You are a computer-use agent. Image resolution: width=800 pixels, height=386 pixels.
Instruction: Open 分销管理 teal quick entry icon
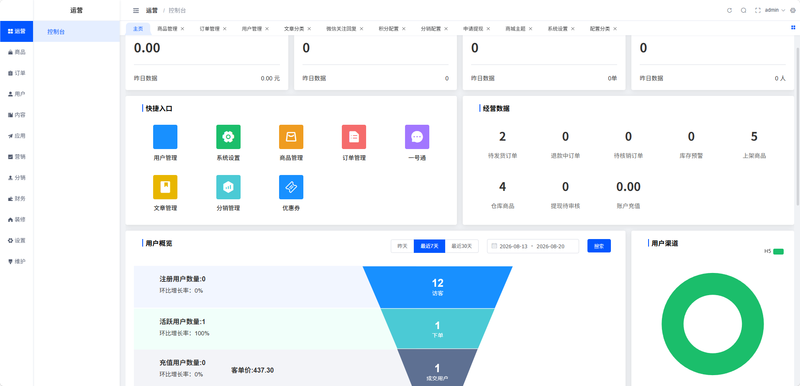(x=228, y=187)
